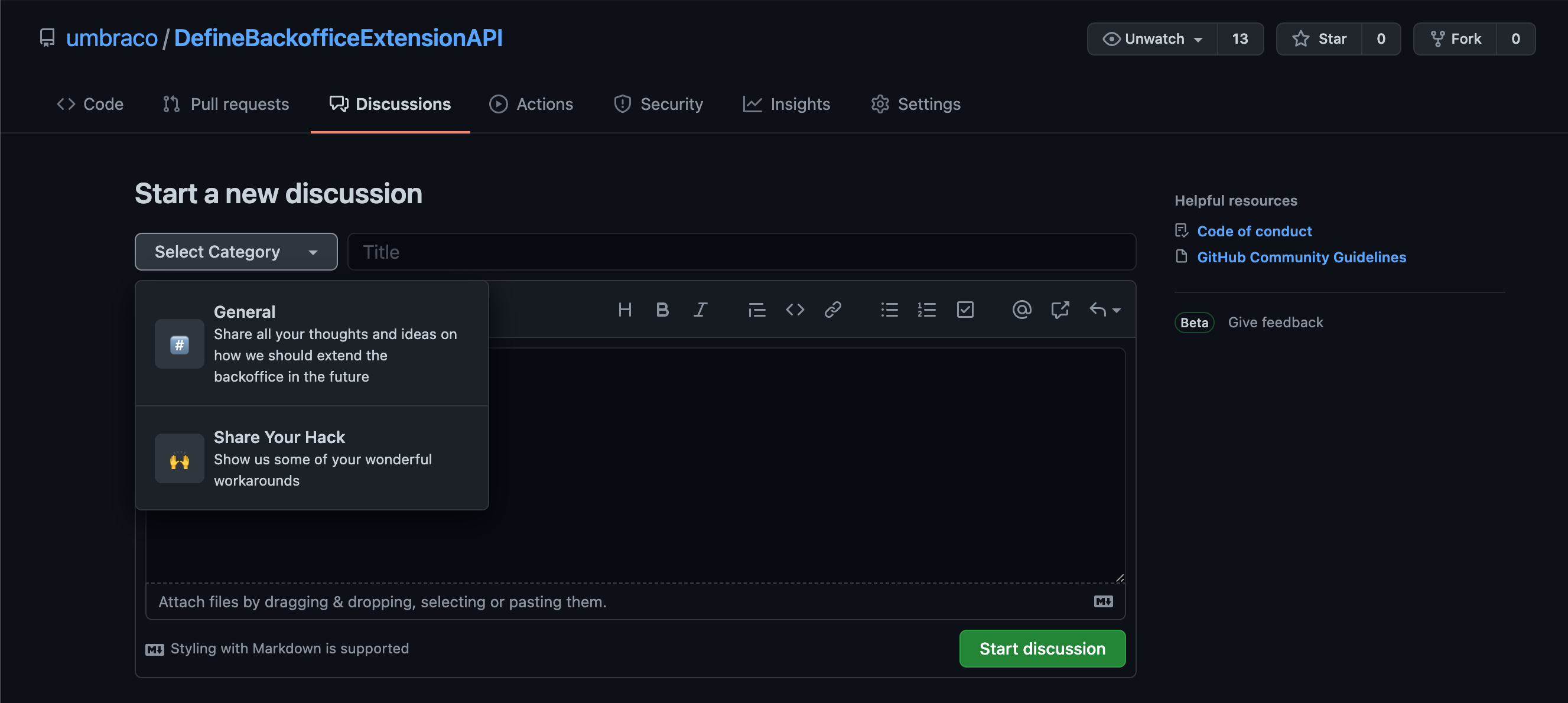This screenshot has width=1568, height=703.
Task: Fork the repository
Action: pyautogui.click(x=1455, y=39)
